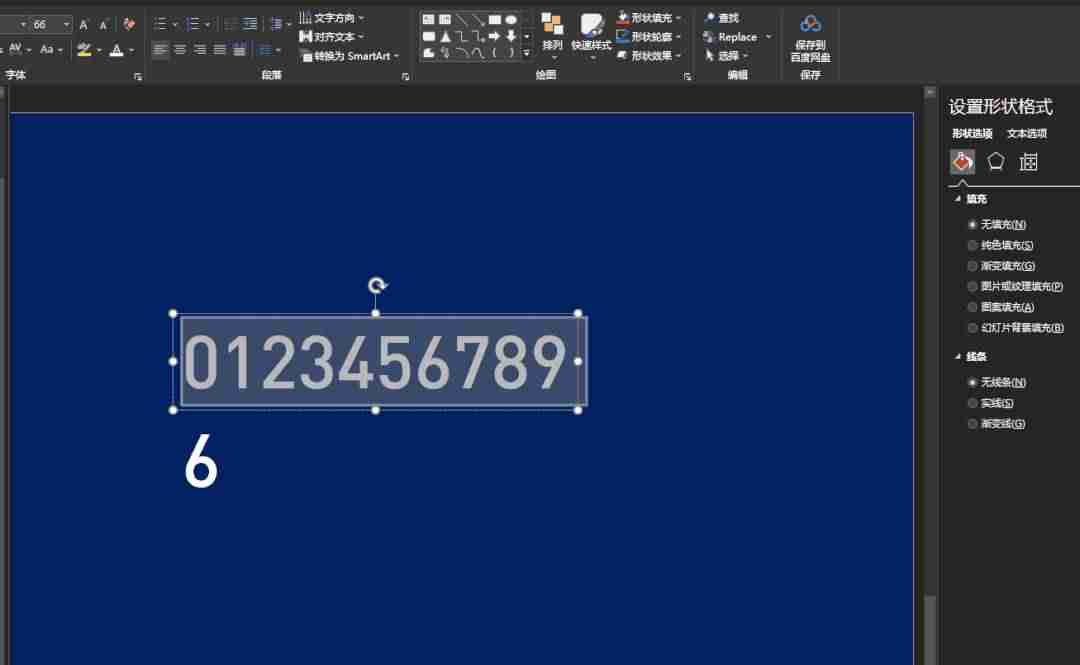Apply the text highlight color pen
1080x665 pixels.
click(84, 50)
